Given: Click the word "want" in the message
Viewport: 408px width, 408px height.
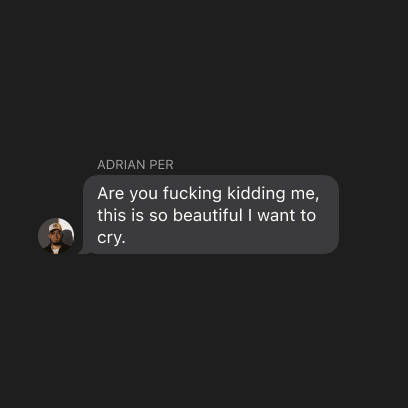Looking at the screenshot, I should coord(276,215).
